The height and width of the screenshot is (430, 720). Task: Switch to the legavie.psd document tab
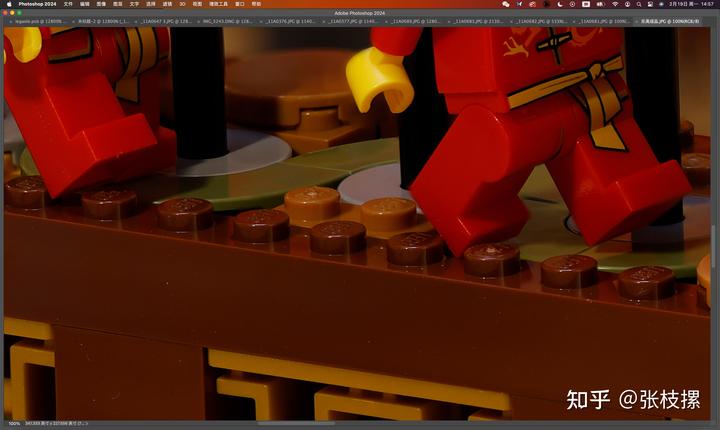pos(40,21)
